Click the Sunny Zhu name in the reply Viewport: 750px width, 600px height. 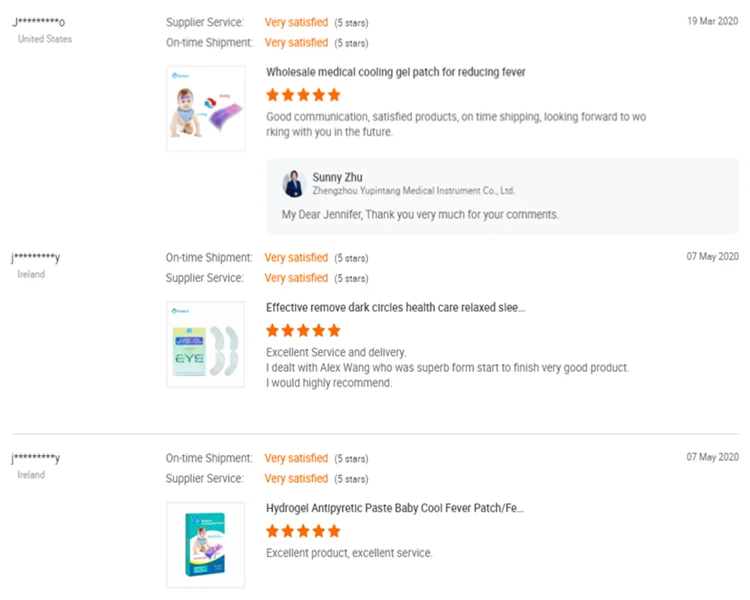point(337,177)
